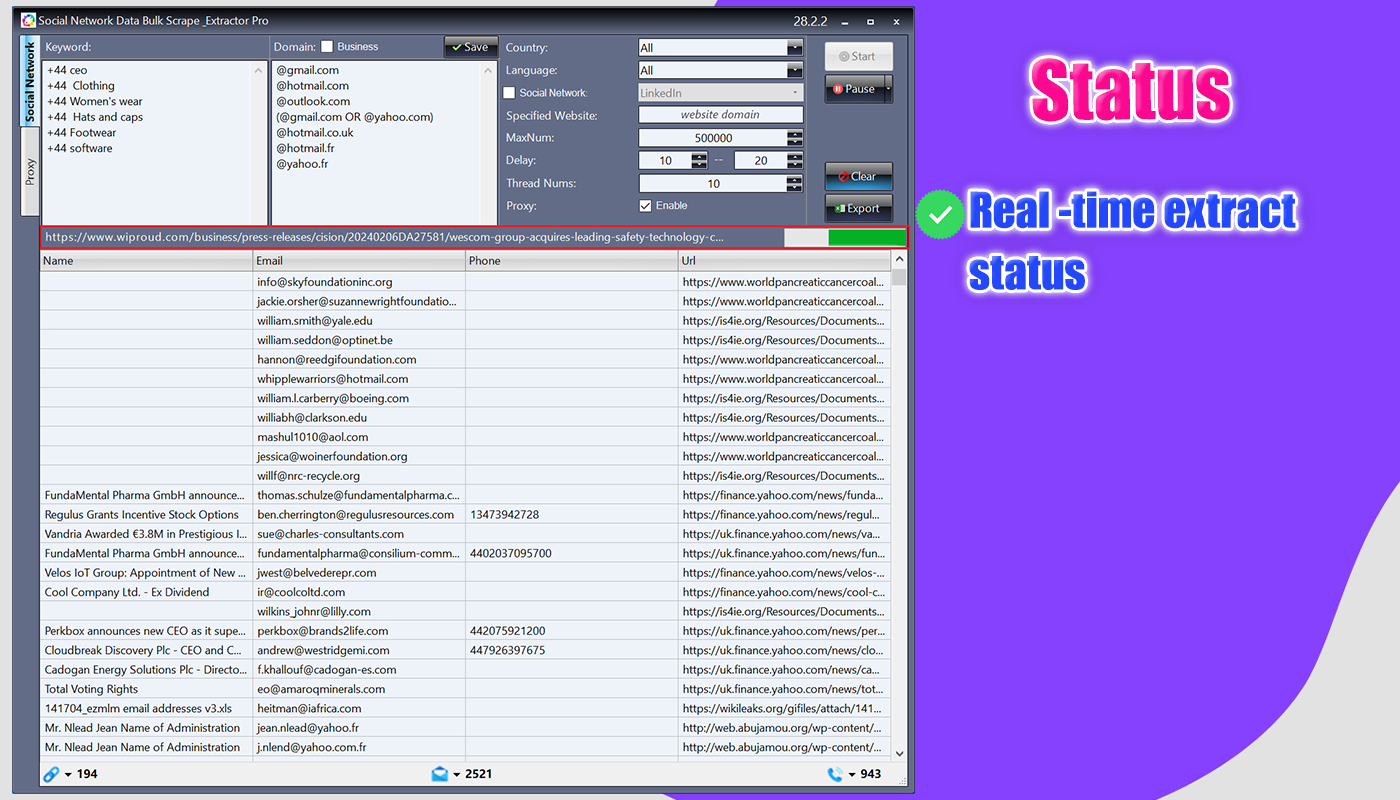This screenshot has width=1400, height=800.
Task: Switch to the Proxy vertical tab
Action: pyautogui.click(x=30, y=172)
